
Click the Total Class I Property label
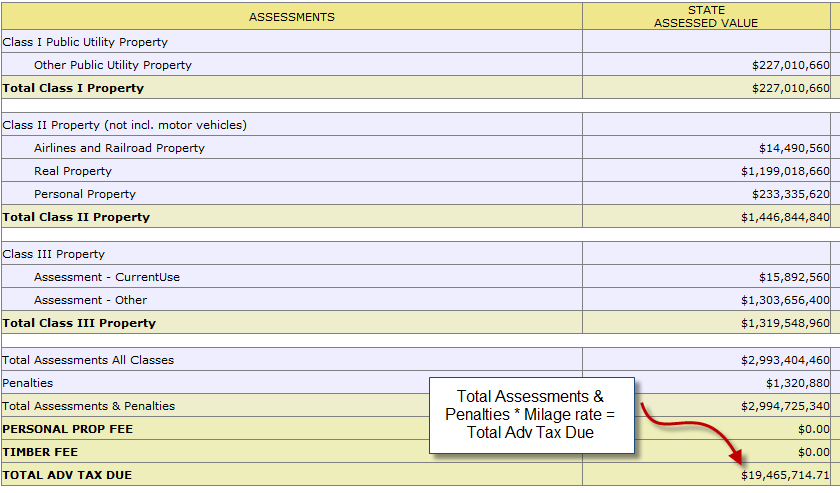pos(73,88)
